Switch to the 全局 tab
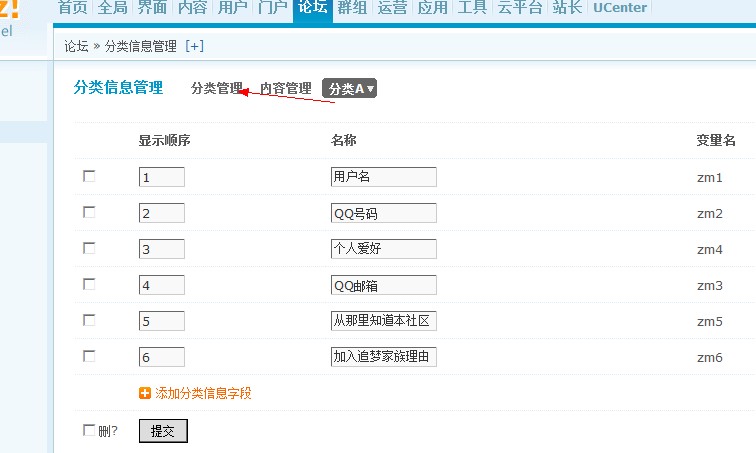 112,7
